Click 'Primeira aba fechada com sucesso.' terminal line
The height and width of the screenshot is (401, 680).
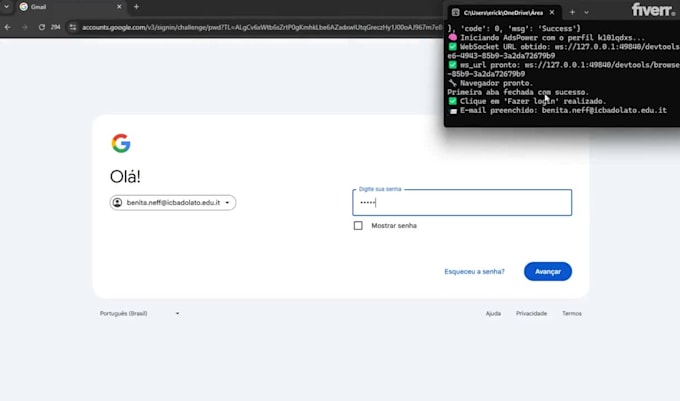tap(518, 92)
